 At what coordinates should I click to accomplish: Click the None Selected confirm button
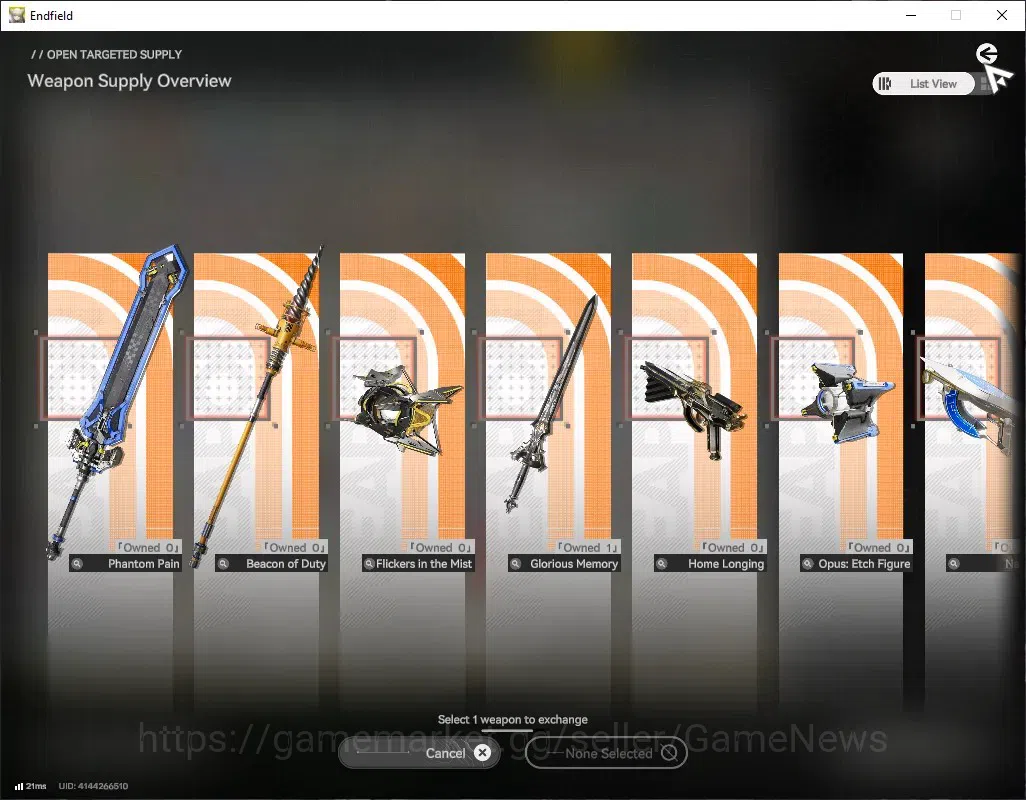pyautogui.click(x=607, y=753)
